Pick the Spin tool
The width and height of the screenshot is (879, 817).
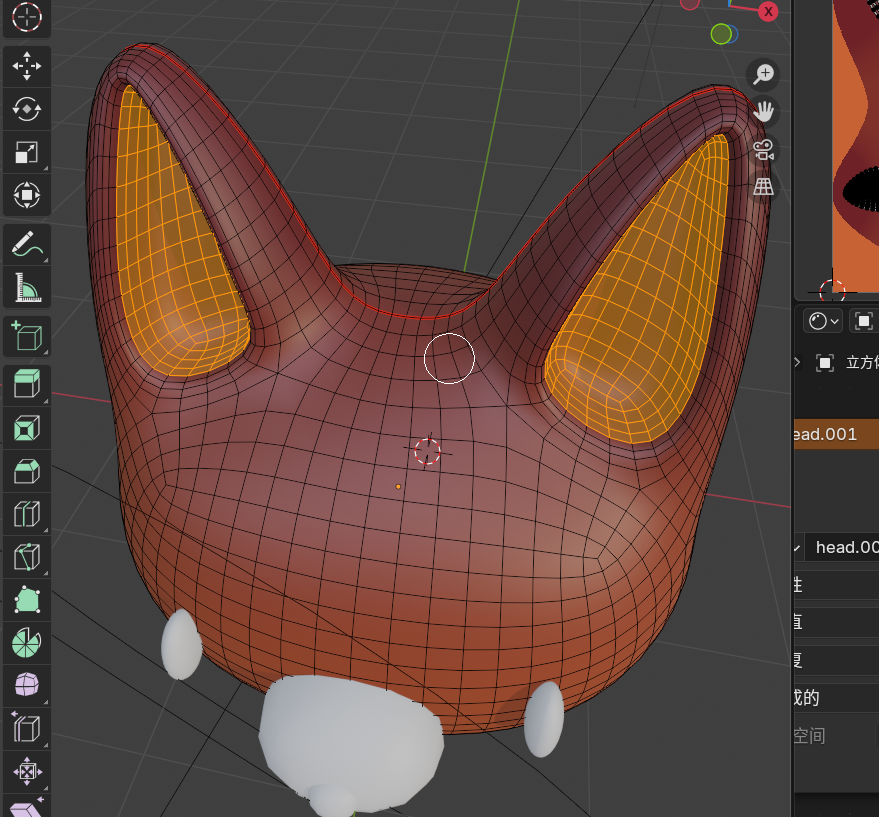(27, 642)
